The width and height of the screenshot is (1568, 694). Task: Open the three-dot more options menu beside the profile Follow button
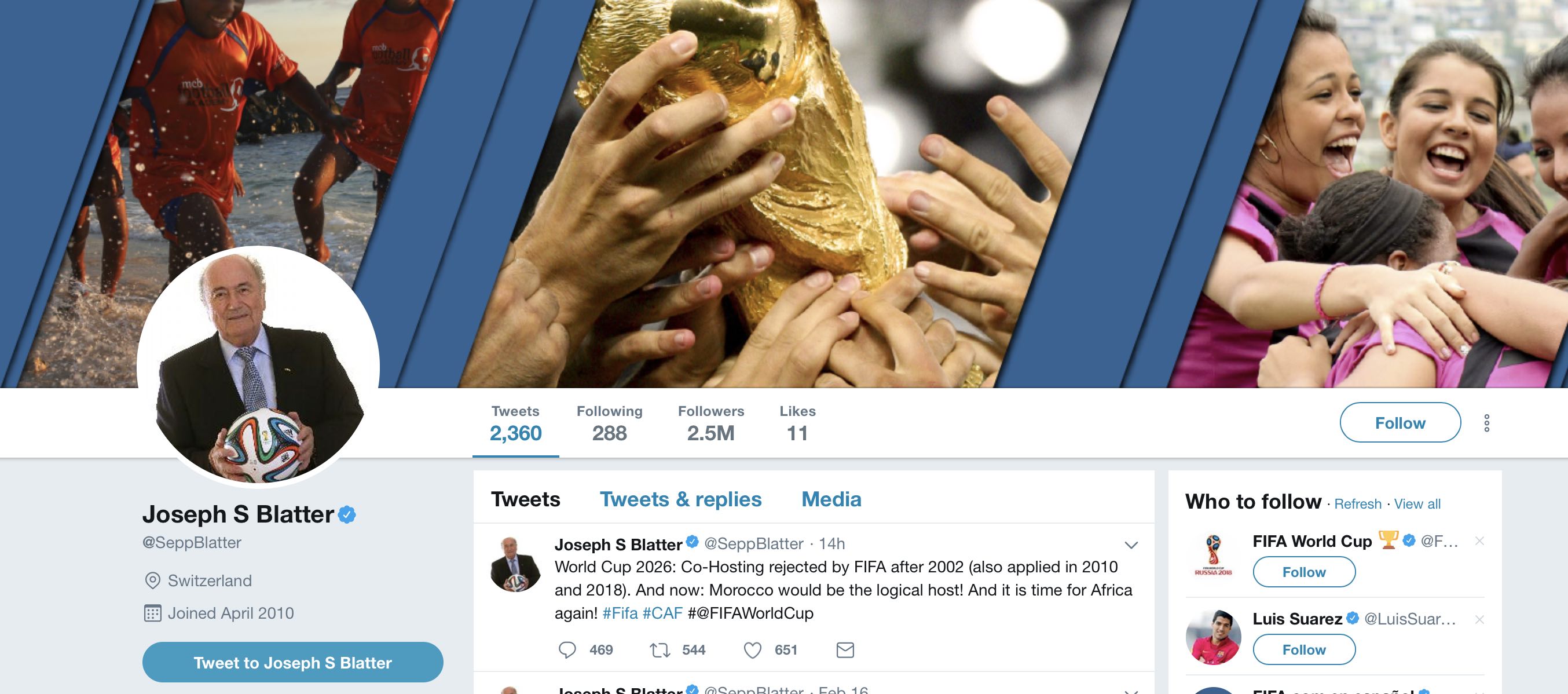(1486, 423)
